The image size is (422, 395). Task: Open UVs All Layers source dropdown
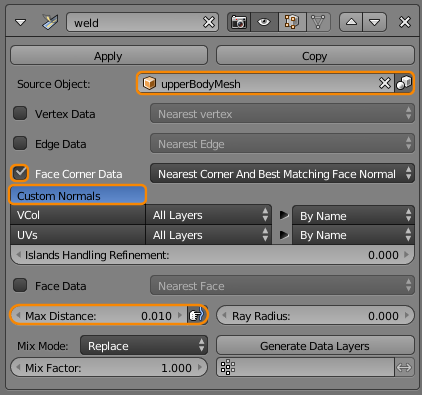[208, 235]
